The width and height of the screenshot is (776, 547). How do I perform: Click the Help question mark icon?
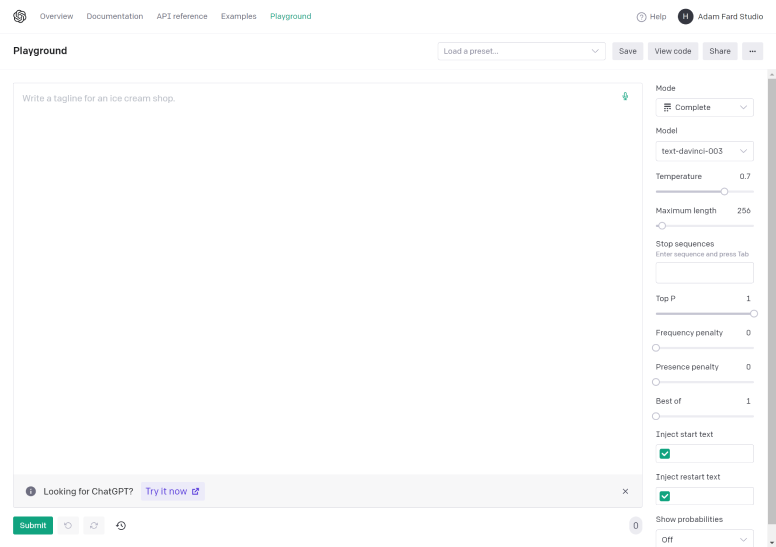(641, 17)
